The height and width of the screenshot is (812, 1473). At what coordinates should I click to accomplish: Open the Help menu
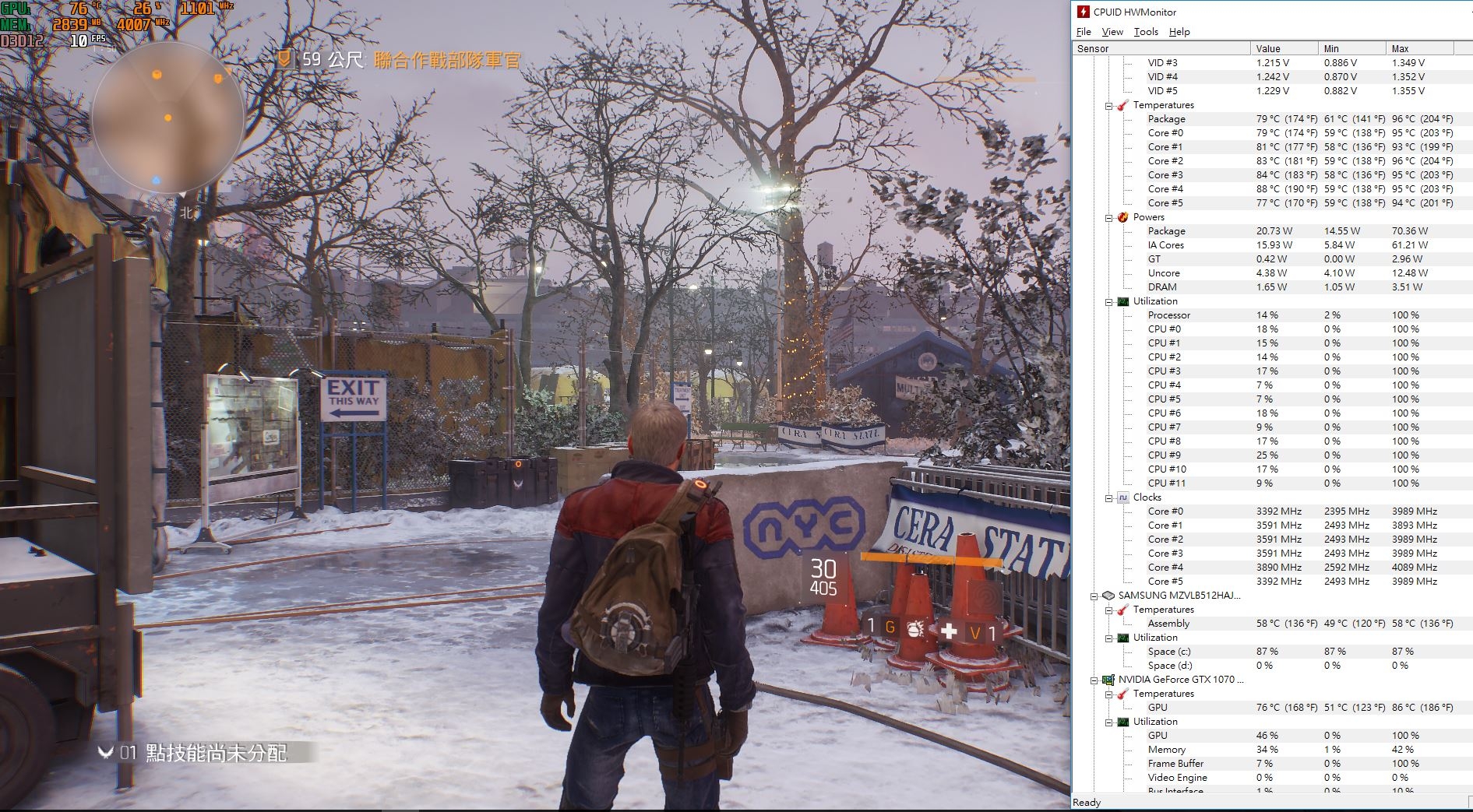coord(1179,32)
